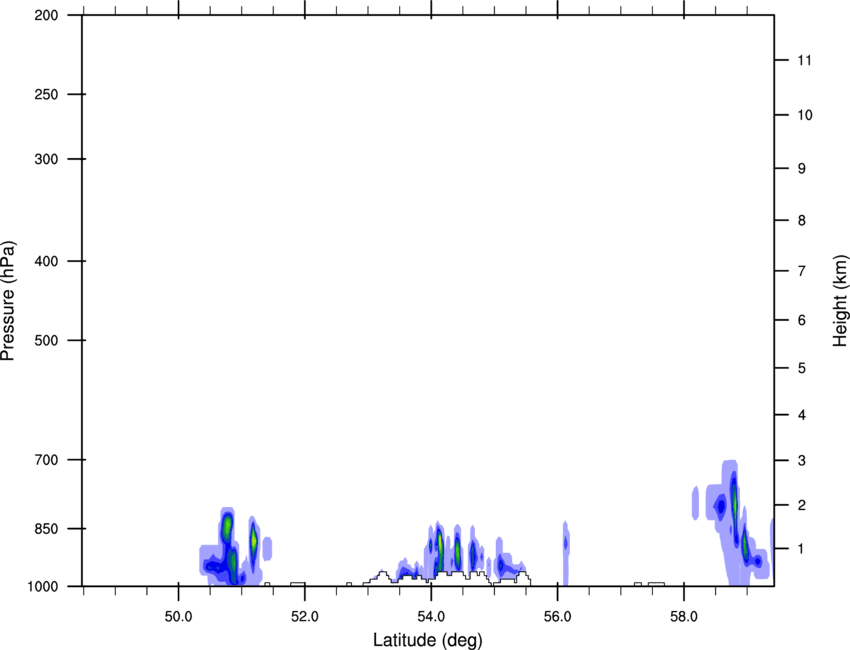
Task: Click the Pressure (hPa) axis title
Action: click(x=8, y=301)
